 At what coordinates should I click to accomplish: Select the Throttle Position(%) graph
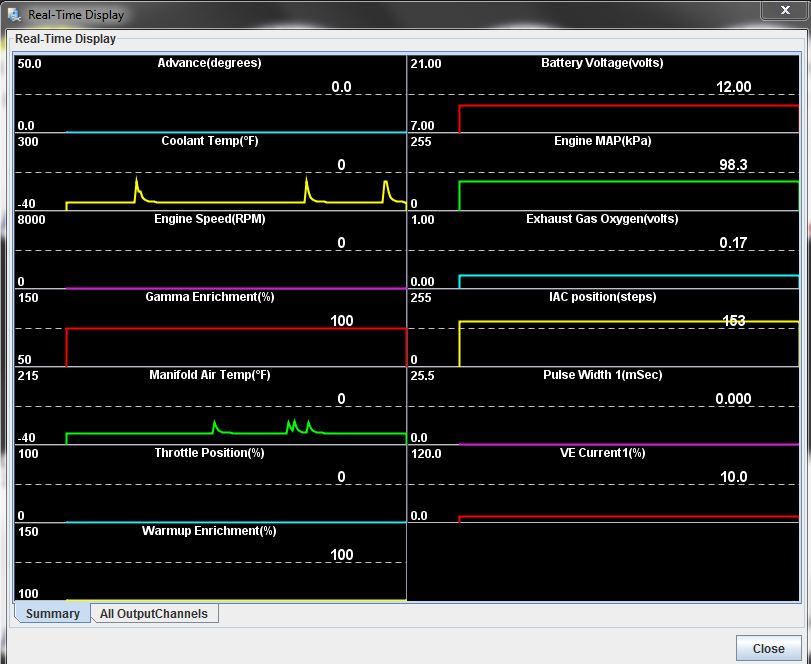(x=210, y=484)
